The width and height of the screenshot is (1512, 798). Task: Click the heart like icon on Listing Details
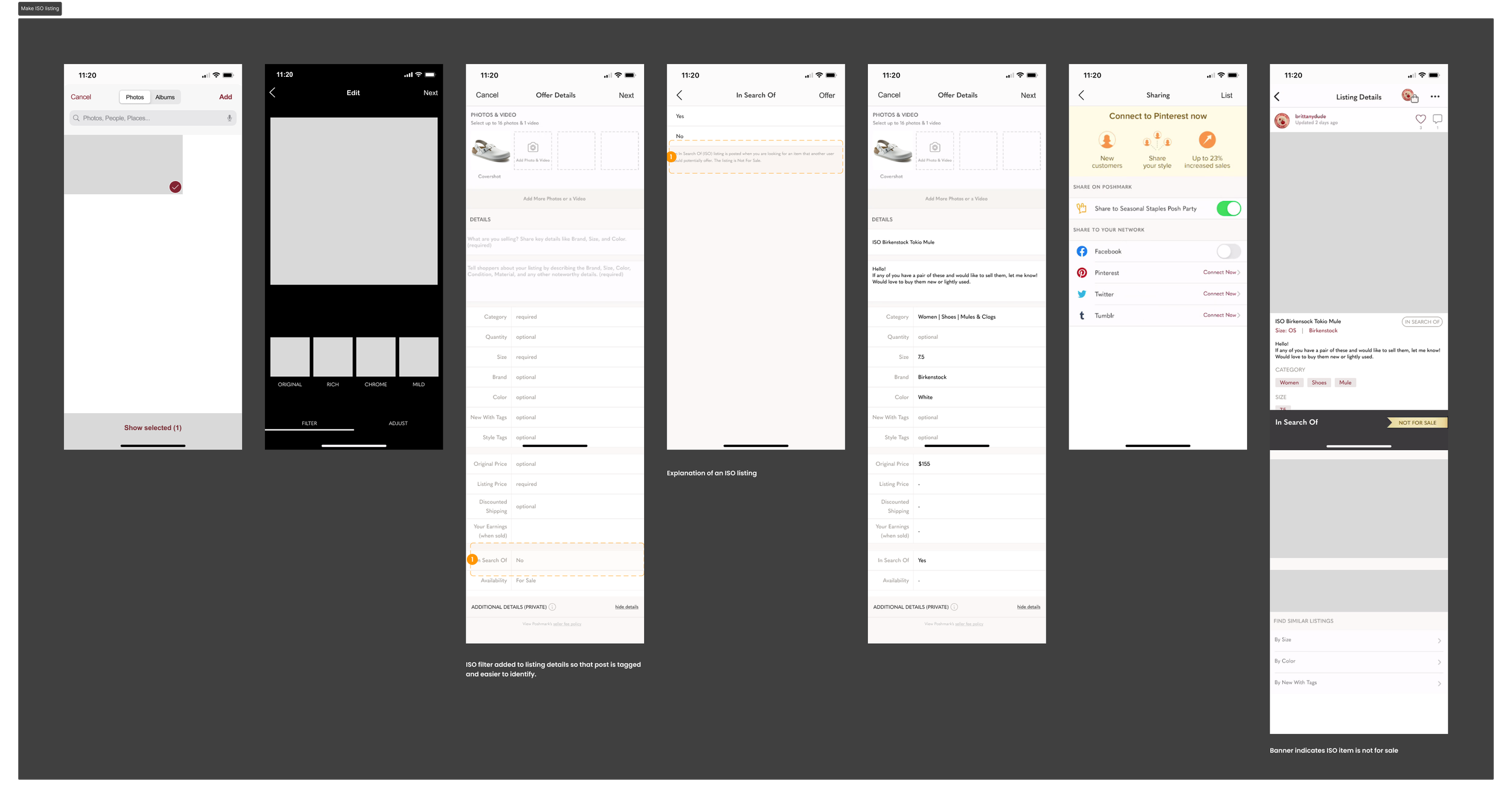coord(1421,119)
